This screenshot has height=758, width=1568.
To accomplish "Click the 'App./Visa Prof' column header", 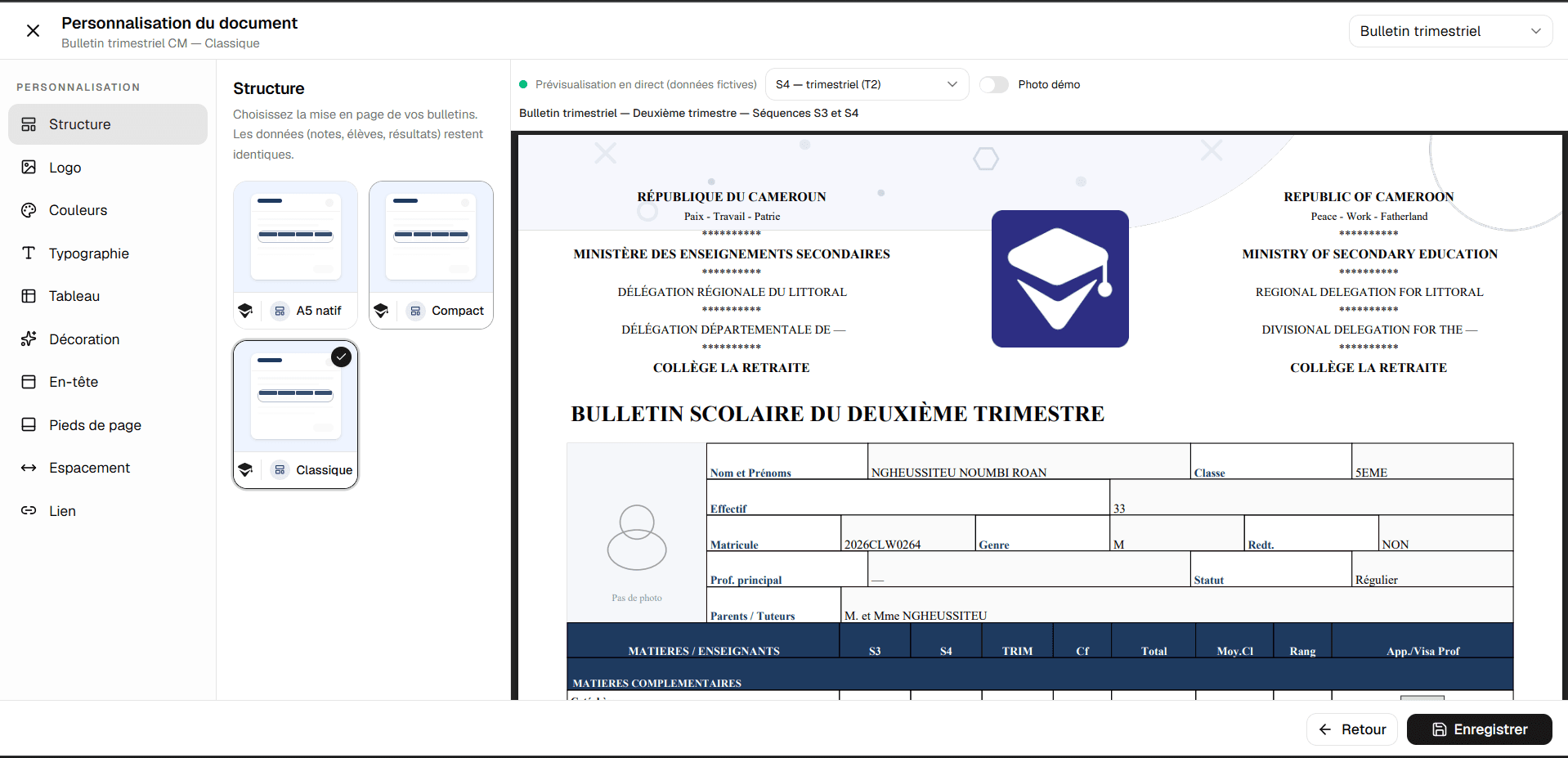I will (1422, 640).
